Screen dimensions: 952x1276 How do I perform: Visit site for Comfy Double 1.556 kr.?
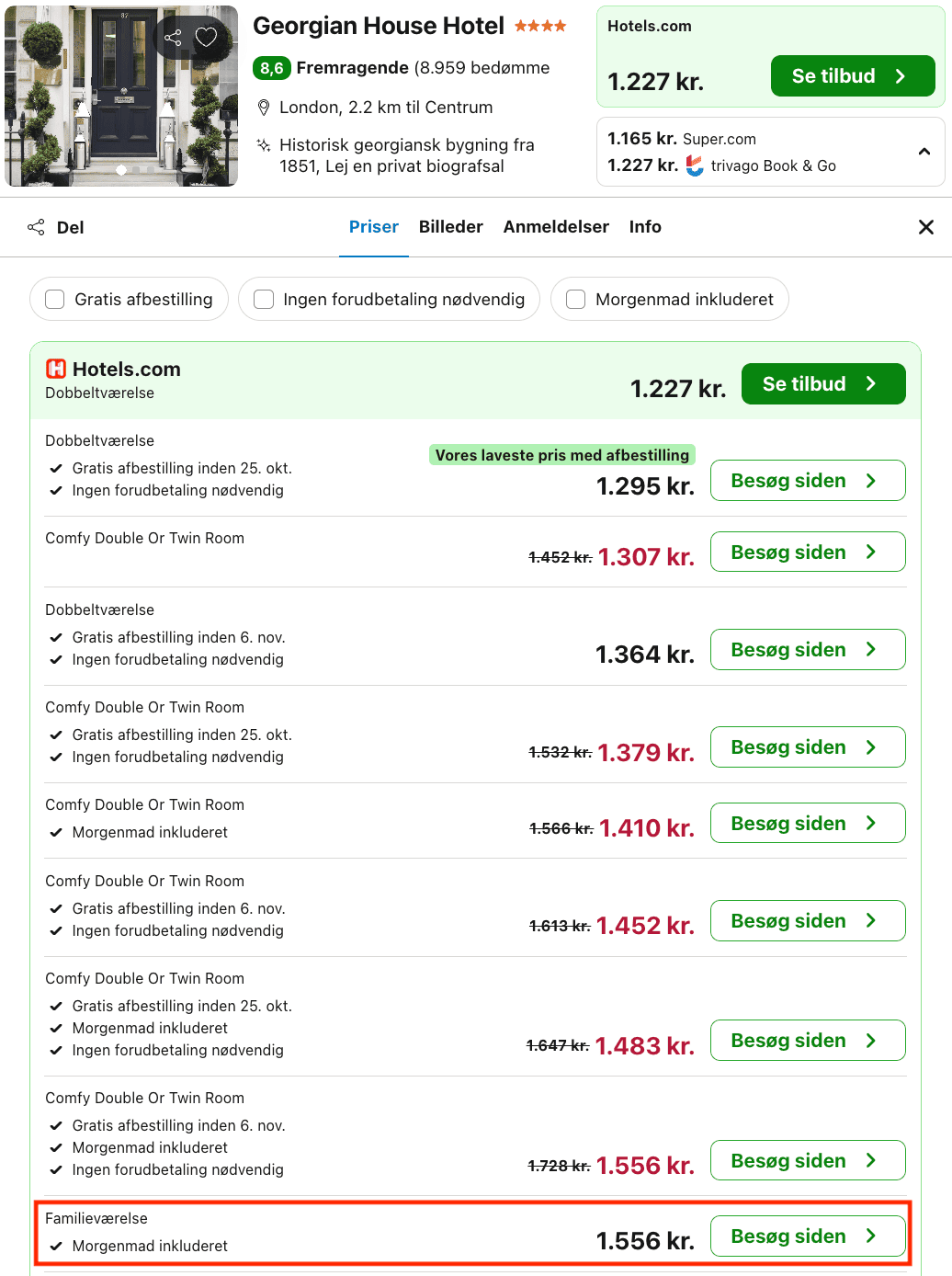808,1160
